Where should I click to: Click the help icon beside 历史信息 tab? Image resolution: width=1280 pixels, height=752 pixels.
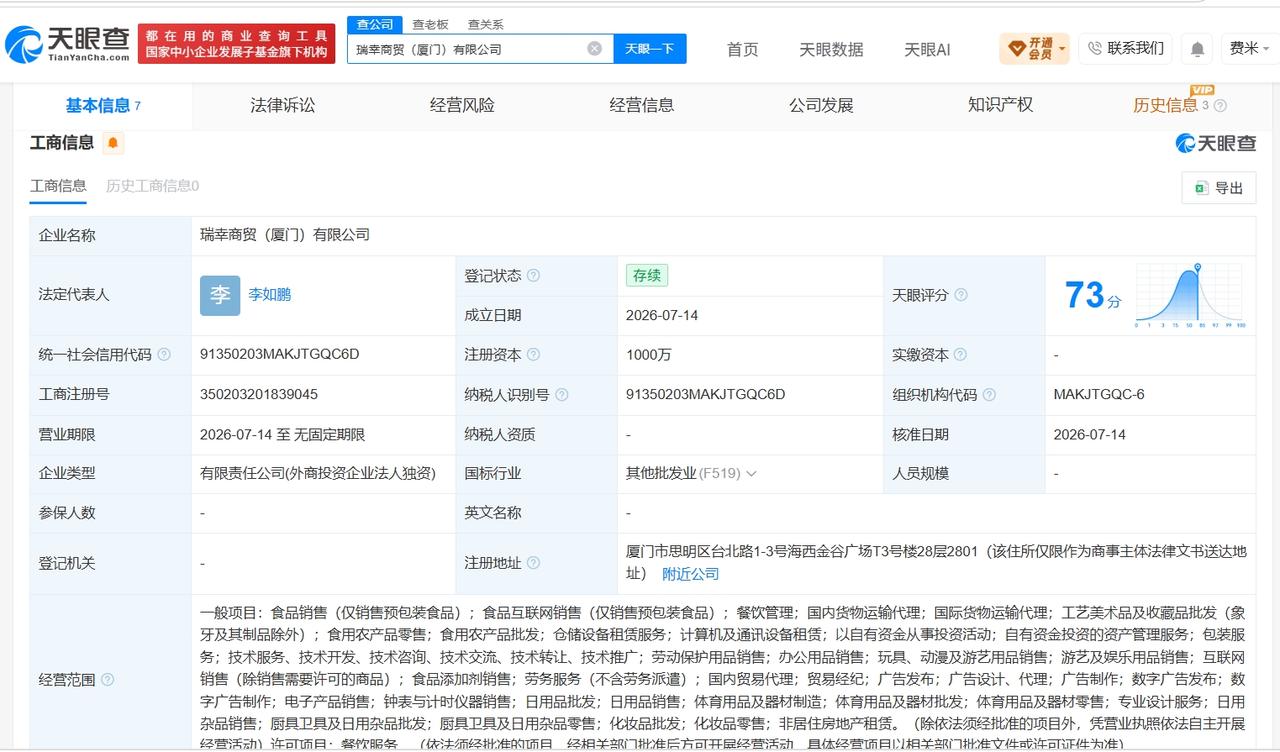[x=1220, y=106]
